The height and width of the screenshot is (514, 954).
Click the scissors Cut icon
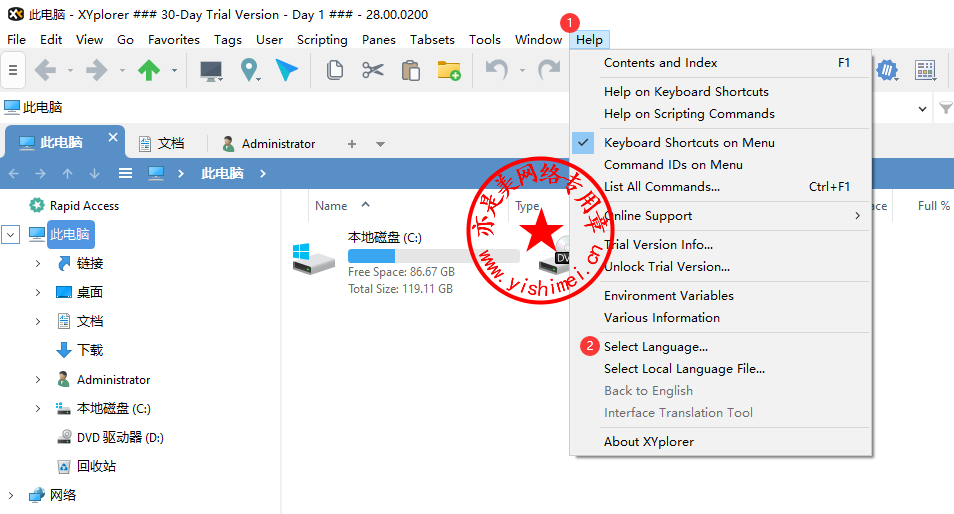tap(373, 70)
